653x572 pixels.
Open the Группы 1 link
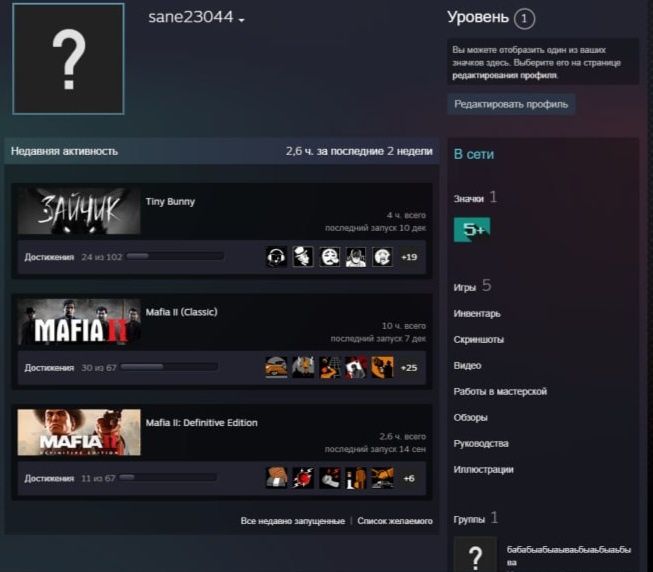coord(476,518)
